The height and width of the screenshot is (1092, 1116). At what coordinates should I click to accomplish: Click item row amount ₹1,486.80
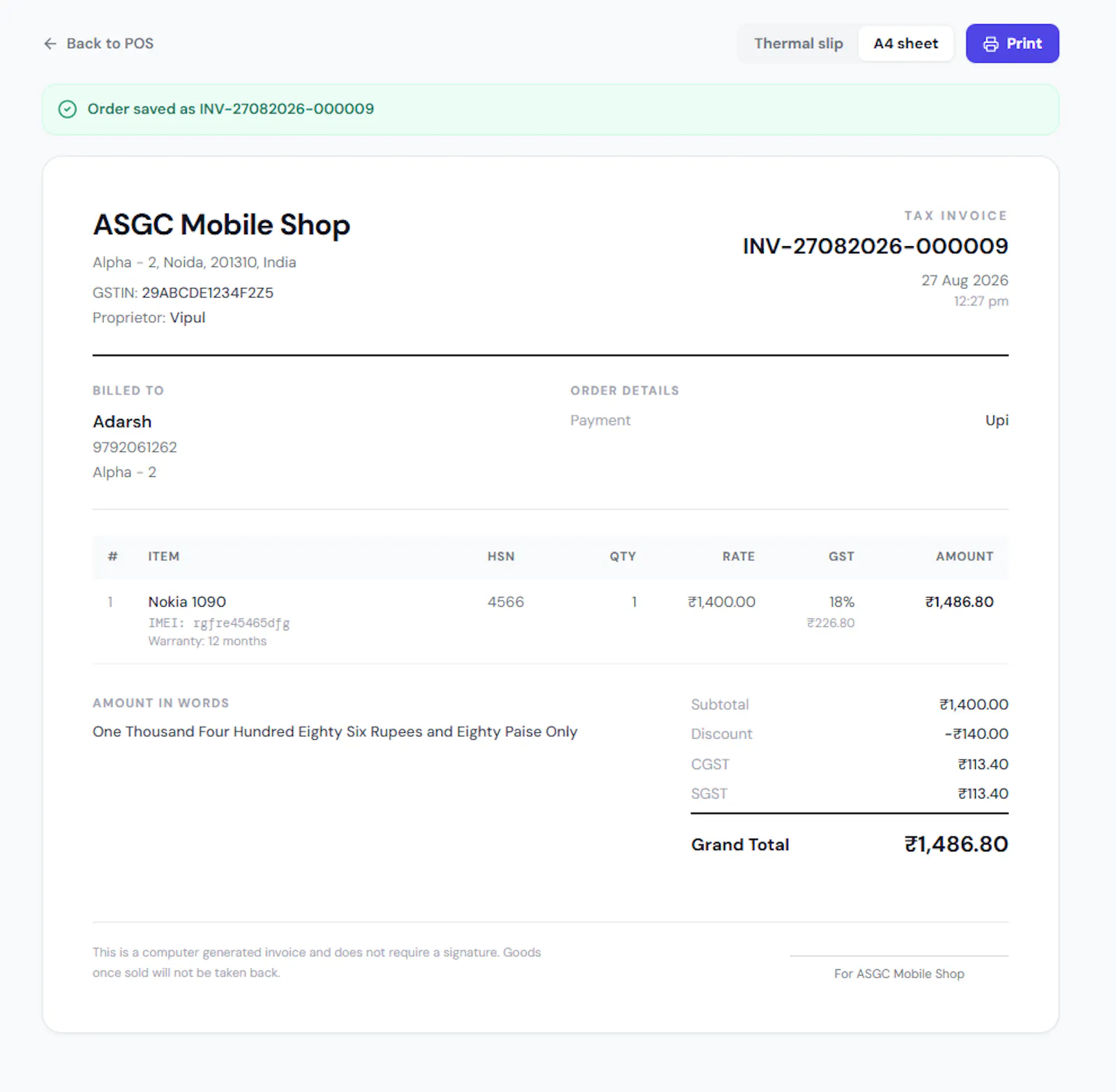tap(959, 602)
